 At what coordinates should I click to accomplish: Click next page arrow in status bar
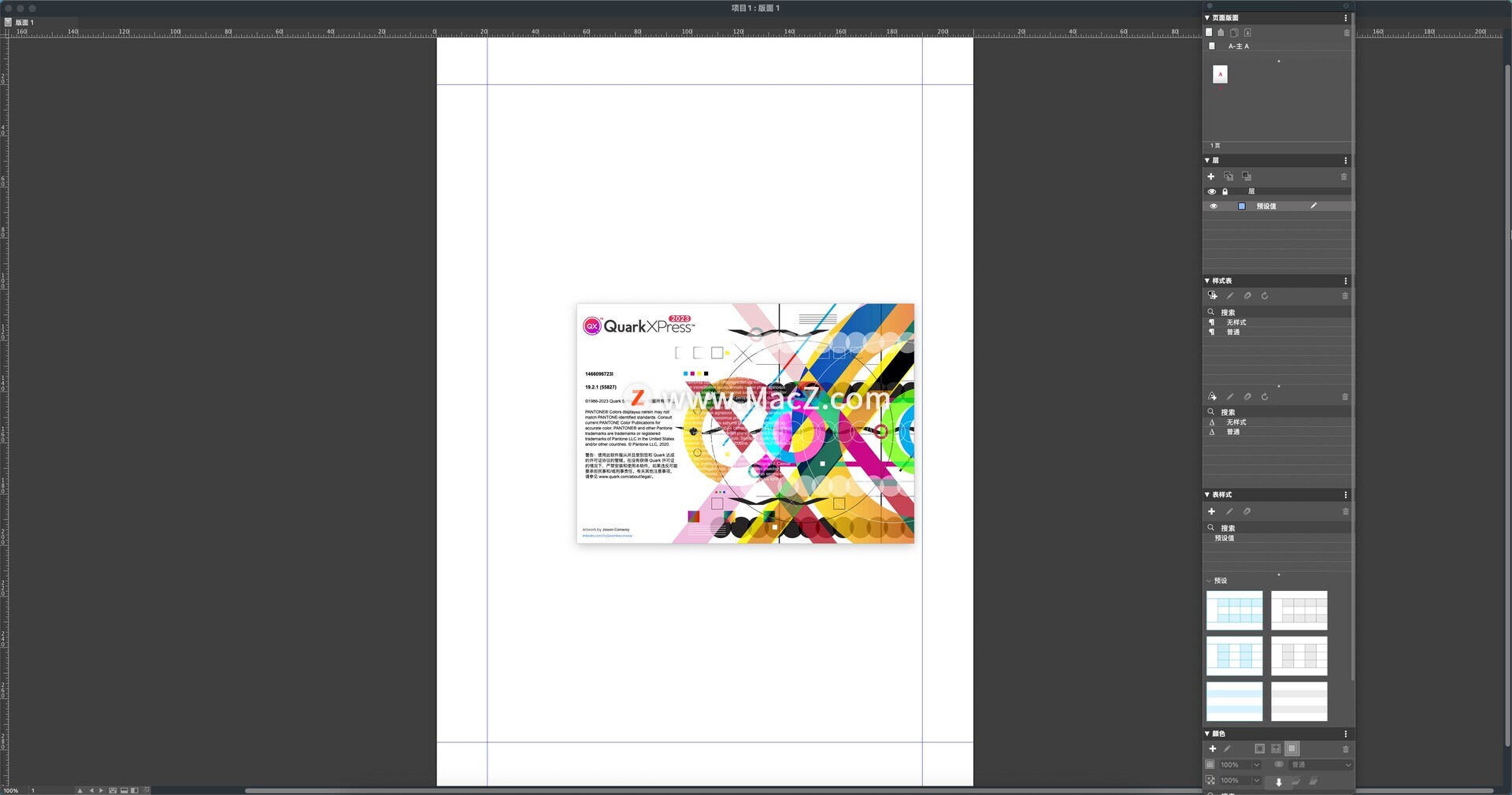(101, 790)
